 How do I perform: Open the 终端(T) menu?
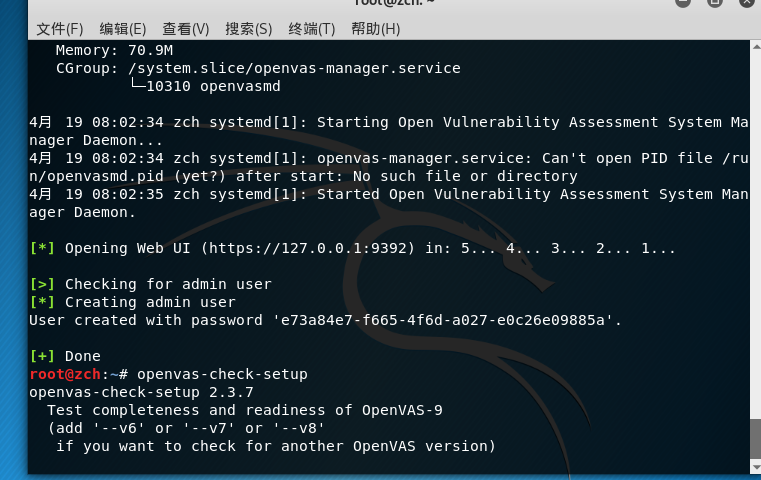pyautogui.click(x=312, y=28)
